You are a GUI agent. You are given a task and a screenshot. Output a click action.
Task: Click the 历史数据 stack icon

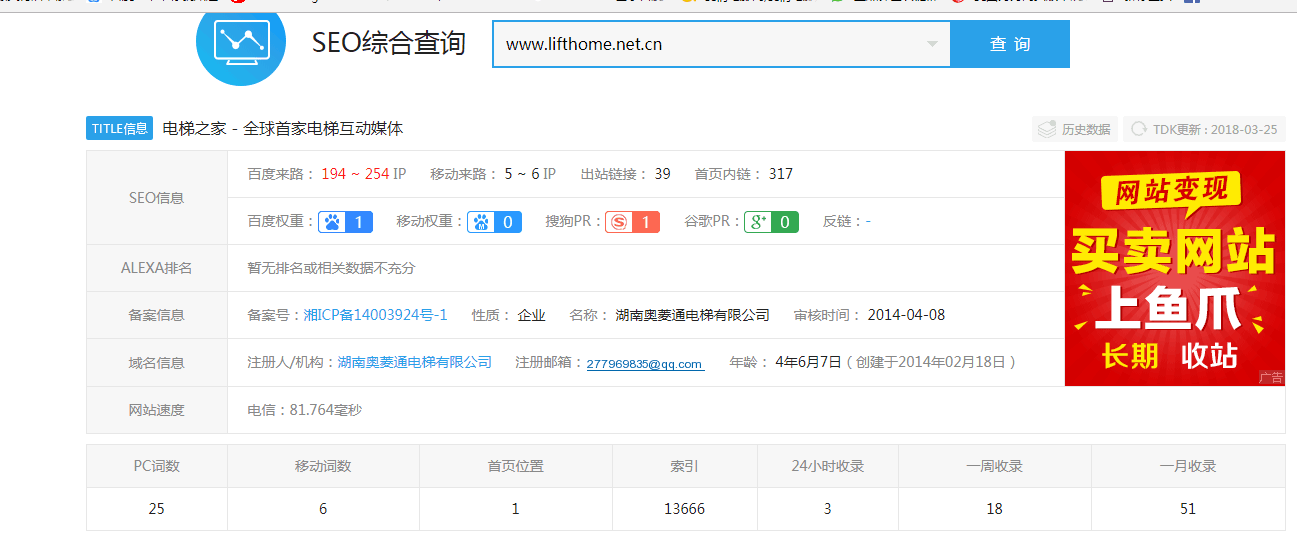(1047, 129)
